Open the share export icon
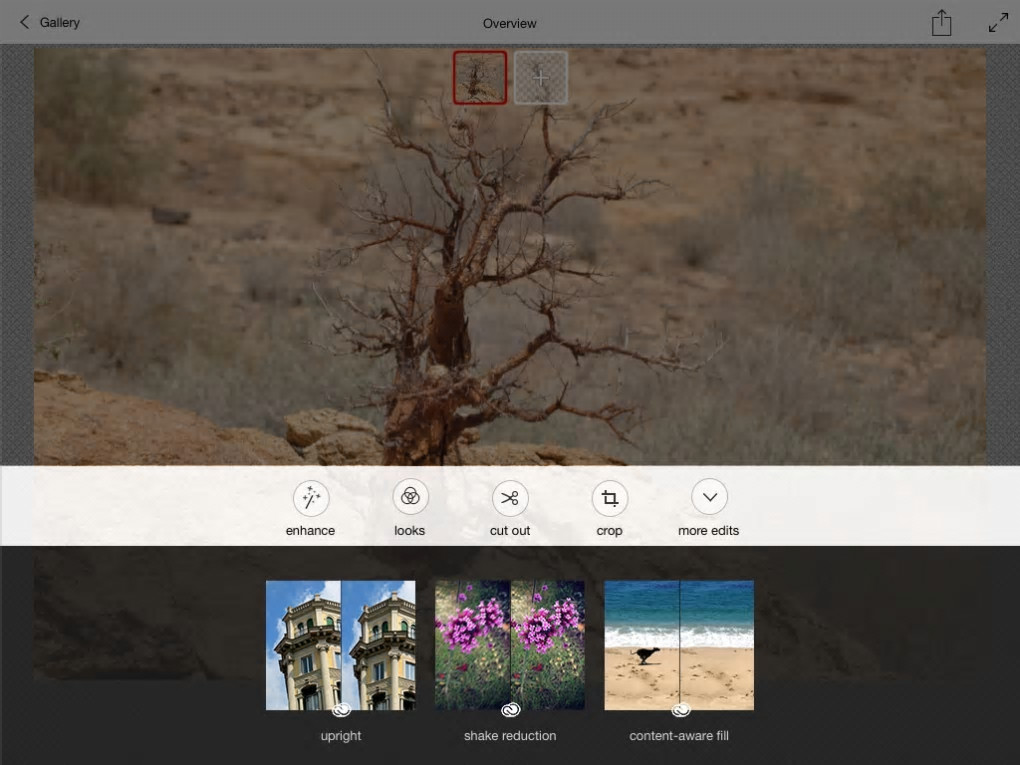The width and height of the screenshot is (1020, 765). coord(941,23)
